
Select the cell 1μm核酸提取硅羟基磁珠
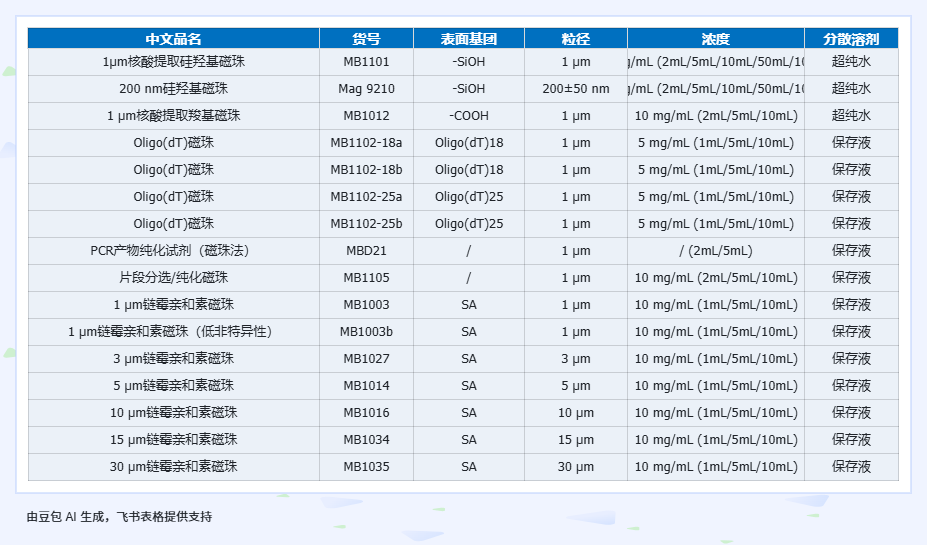(x=173, y=61)
